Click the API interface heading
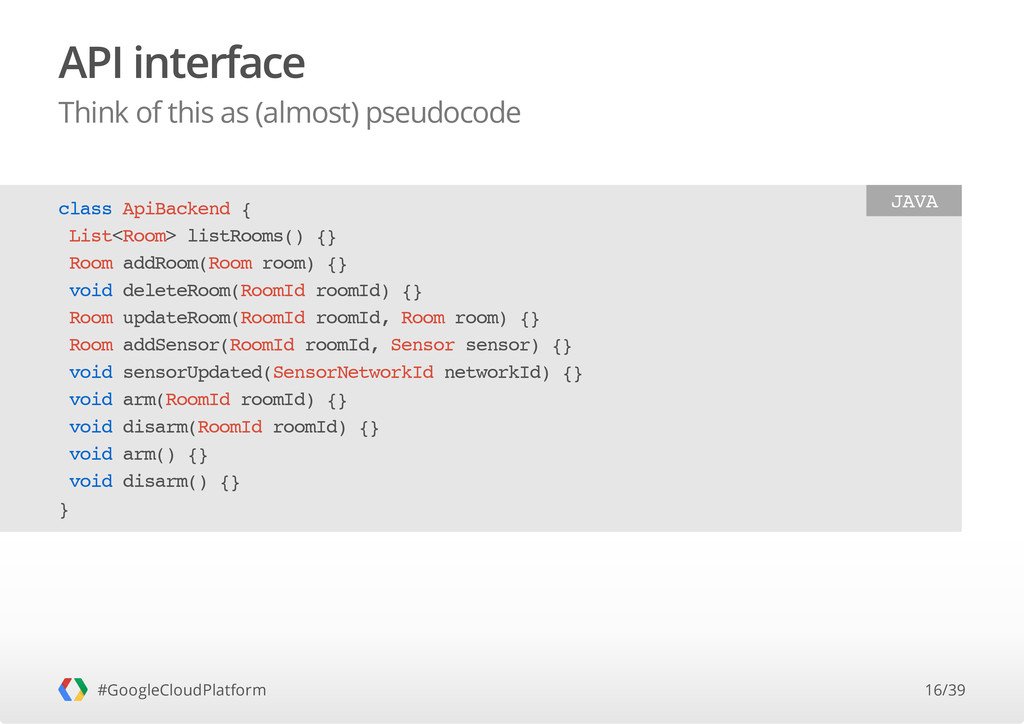The width and height of the screenshot is (1024, 724). (x=182, y=63)
